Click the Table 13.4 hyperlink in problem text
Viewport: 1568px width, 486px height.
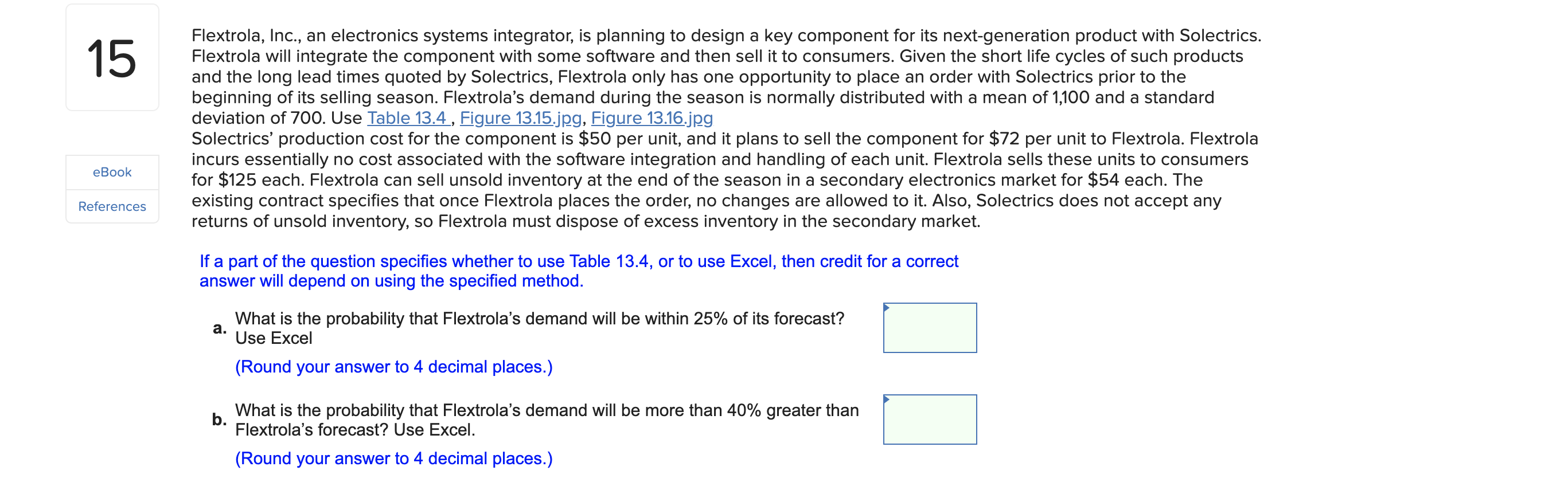point(407,118)
